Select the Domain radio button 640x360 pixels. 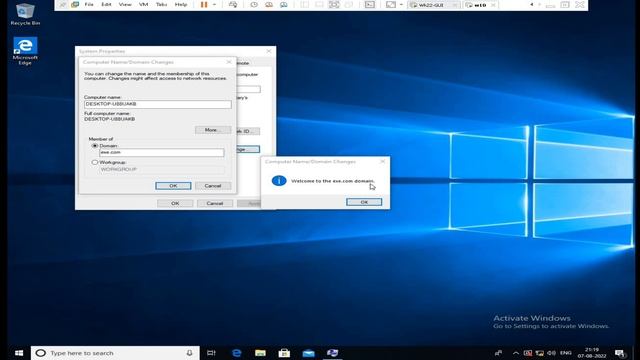pyautogui.click(x=95, y=146)
